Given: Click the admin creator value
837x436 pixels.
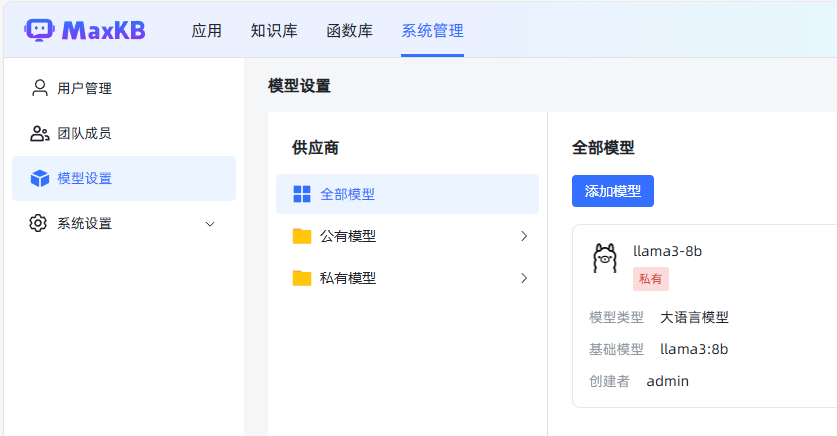Looking at the screenshot, I should pyautogui.click(x=668, y=381).
